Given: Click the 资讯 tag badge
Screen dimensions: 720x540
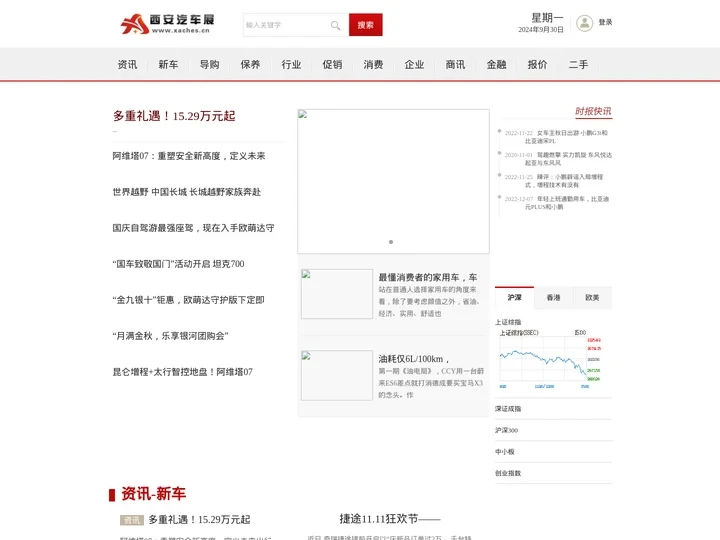Looking at the screenshot, I should [132, 520].
